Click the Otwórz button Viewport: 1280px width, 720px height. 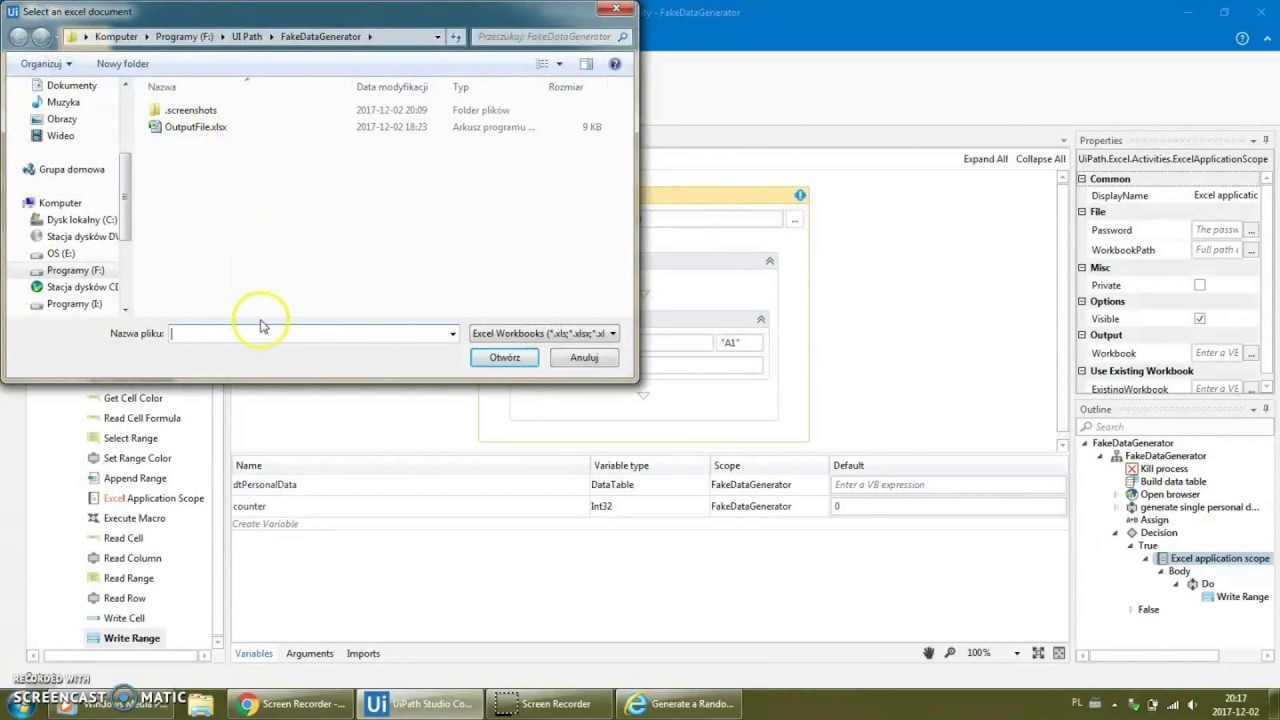(505, 357)
